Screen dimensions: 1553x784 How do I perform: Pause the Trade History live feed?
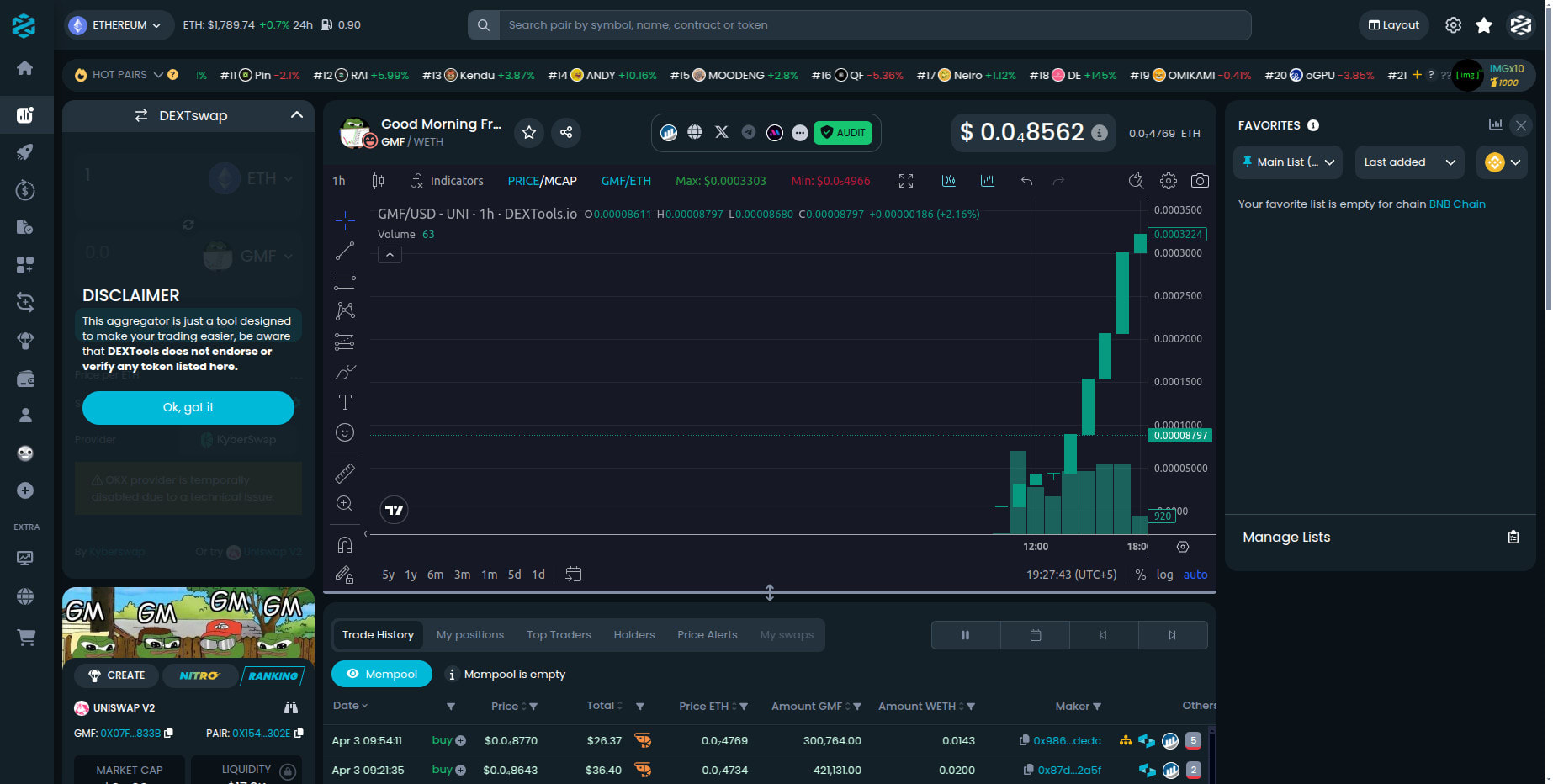965,635
